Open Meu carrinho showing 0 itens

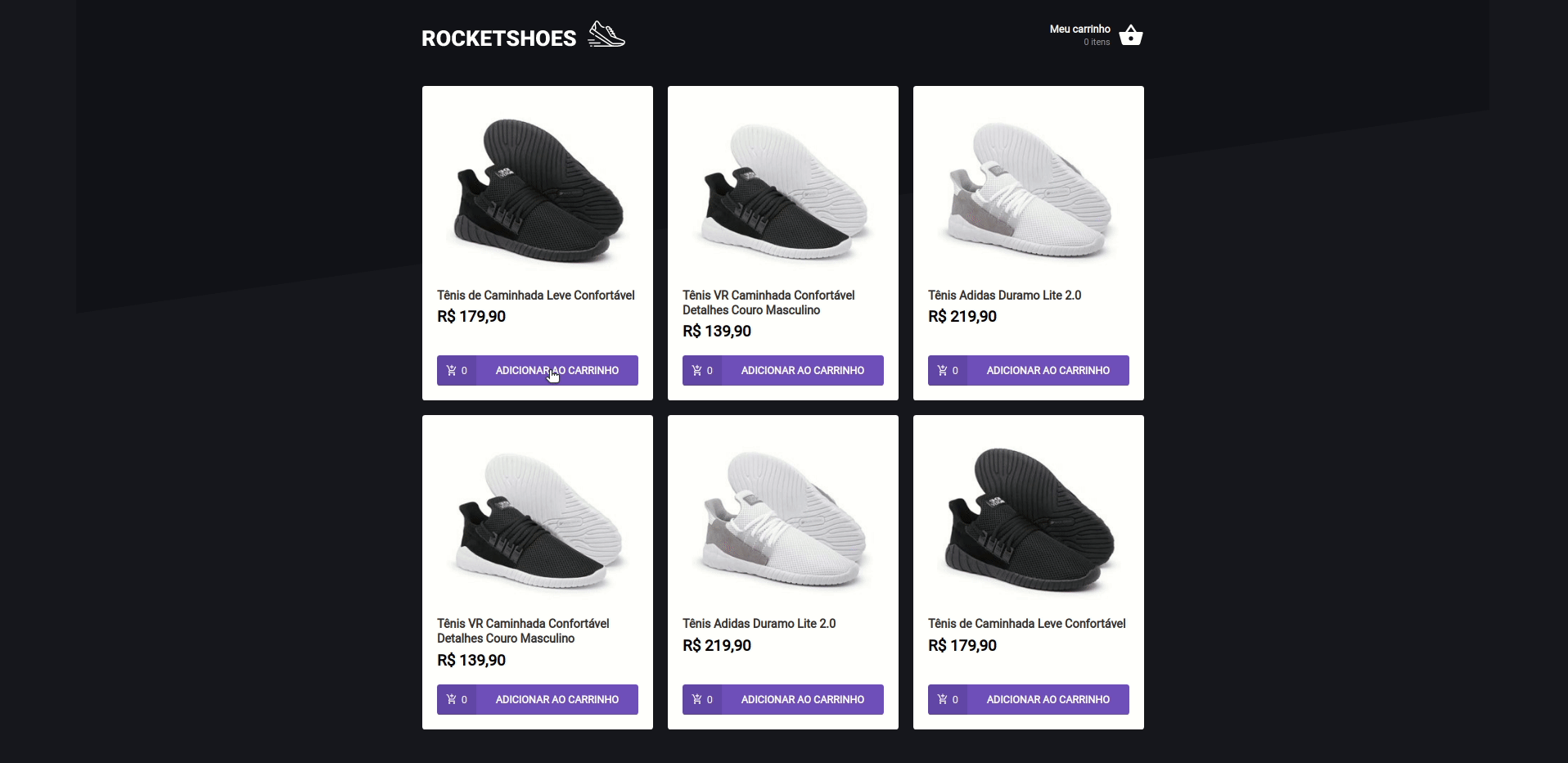(x=1079, y=34)
